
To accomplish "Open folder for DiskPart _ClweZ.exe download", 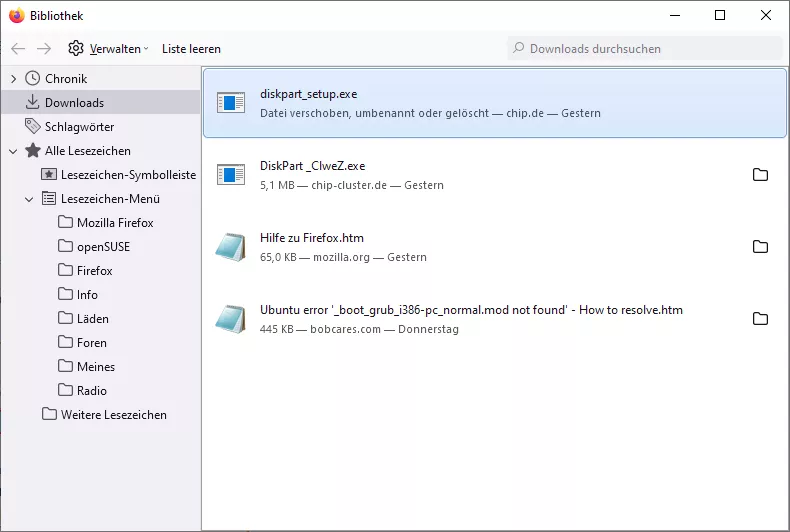I will pyautogui.click(x=760, y=175).
